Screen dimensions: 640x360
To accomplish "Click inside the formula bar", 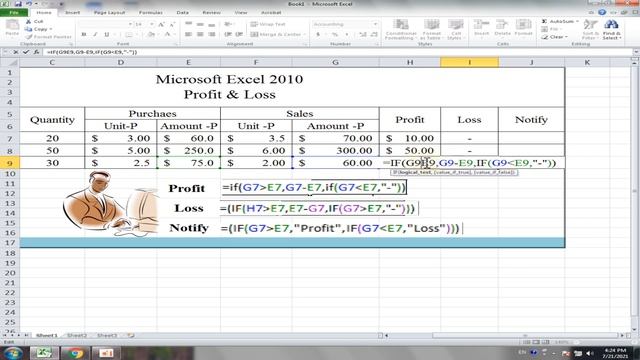I will 338,52.
